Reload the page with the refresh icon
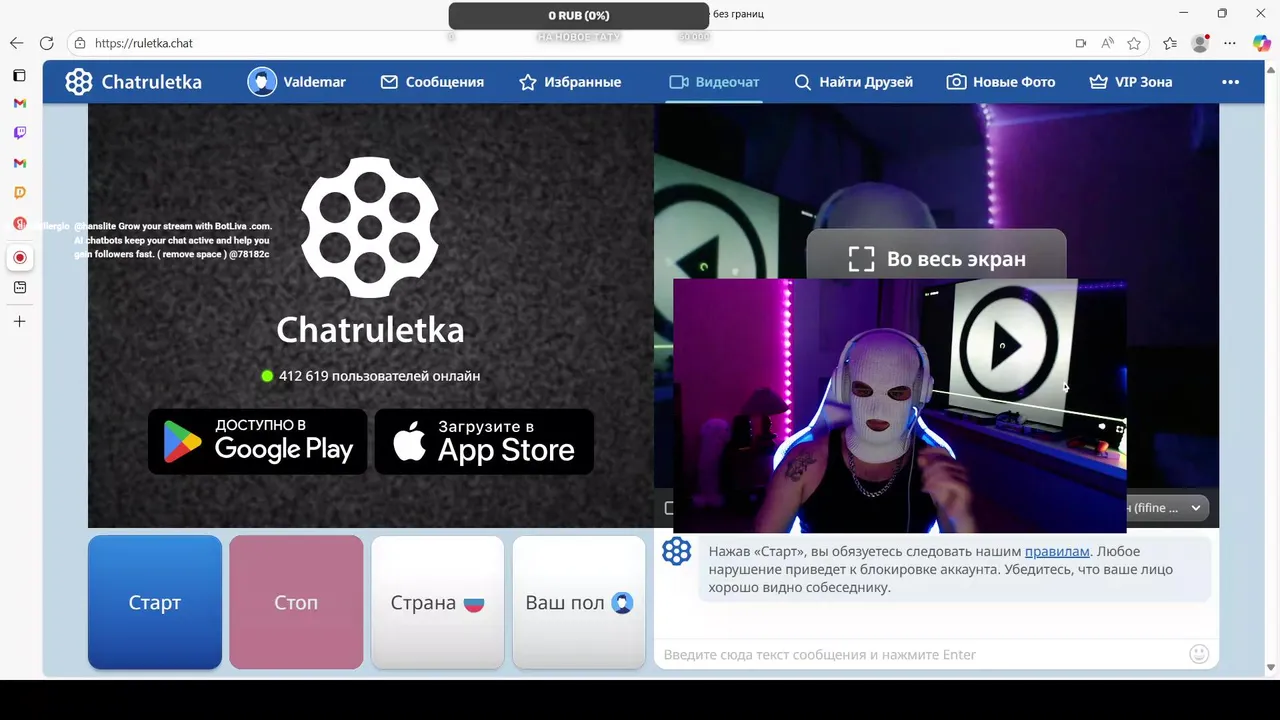 click(46, 43)
